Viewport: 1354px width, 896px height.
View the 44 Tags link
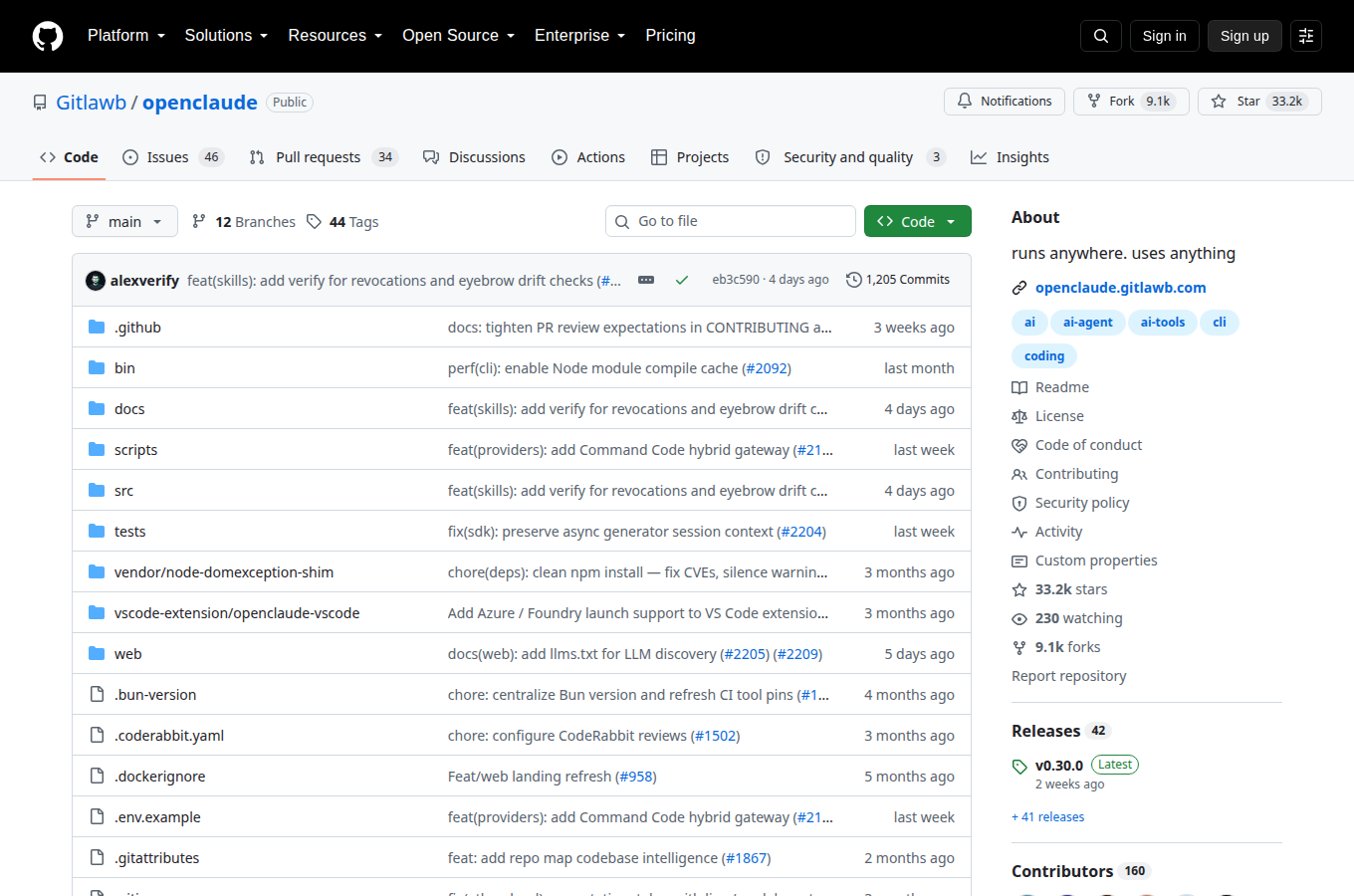tap(342, 222)
